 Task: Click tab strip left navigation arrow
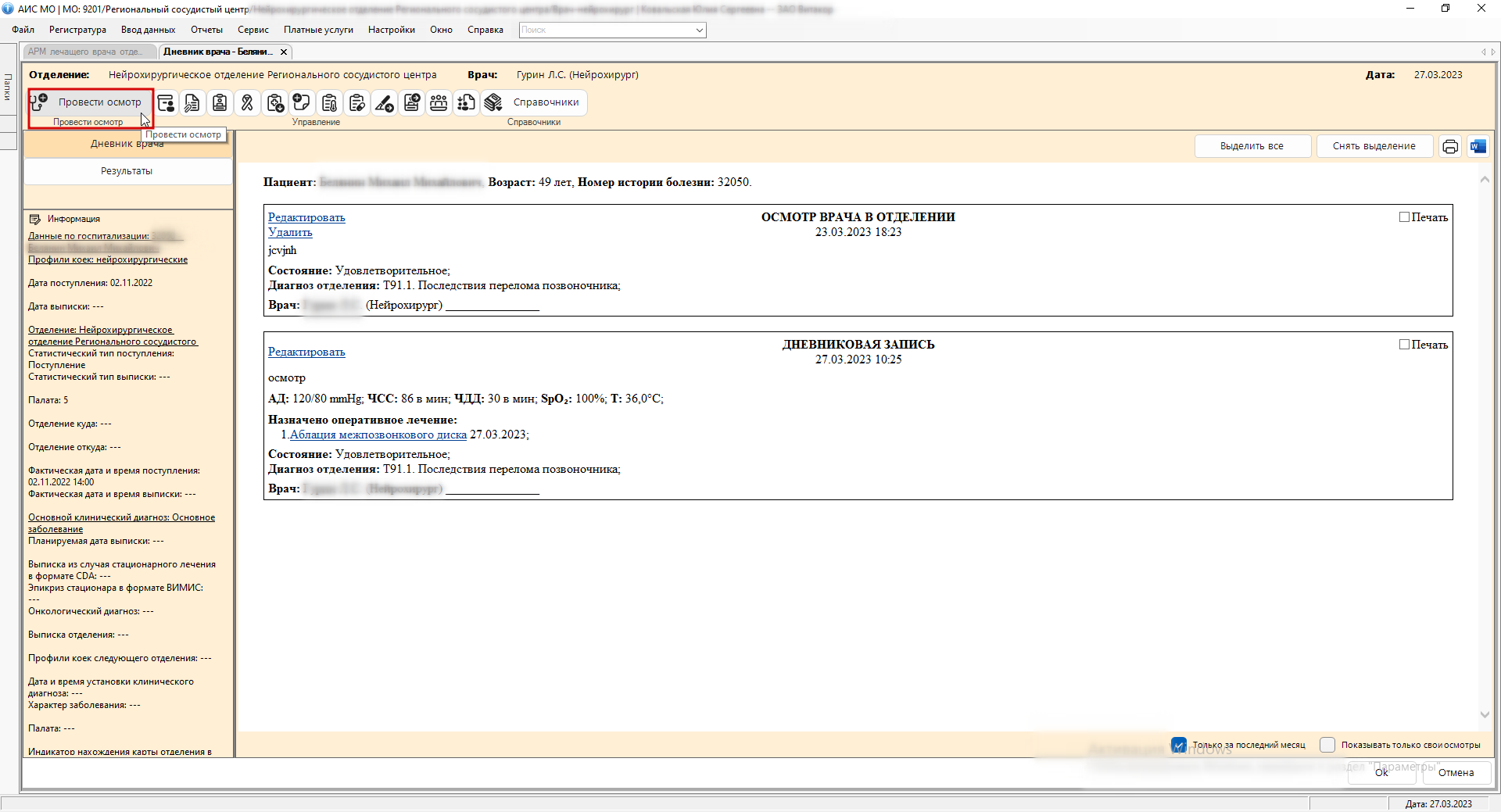pos(1484,52)
